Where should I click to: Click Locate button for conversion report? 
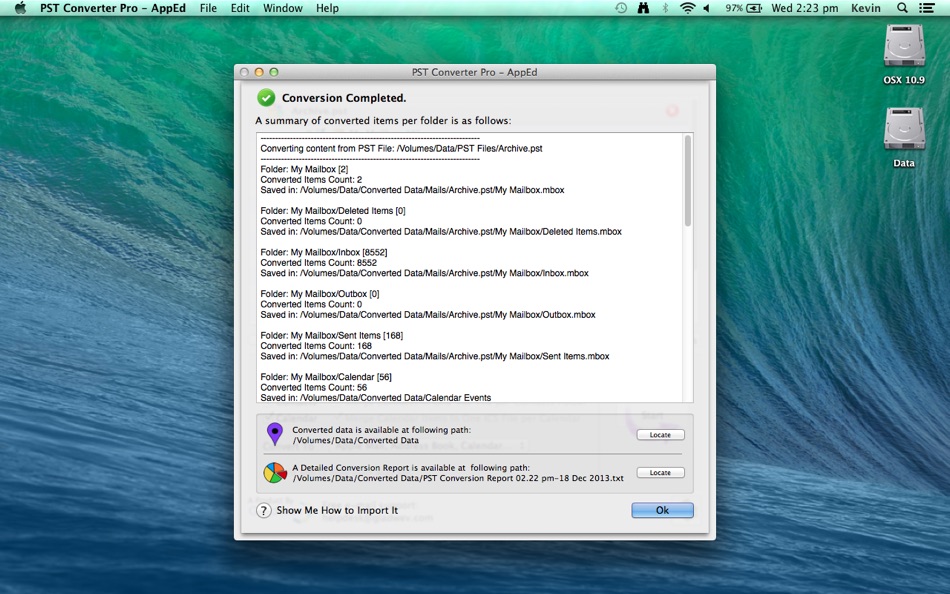click(660, 472)
